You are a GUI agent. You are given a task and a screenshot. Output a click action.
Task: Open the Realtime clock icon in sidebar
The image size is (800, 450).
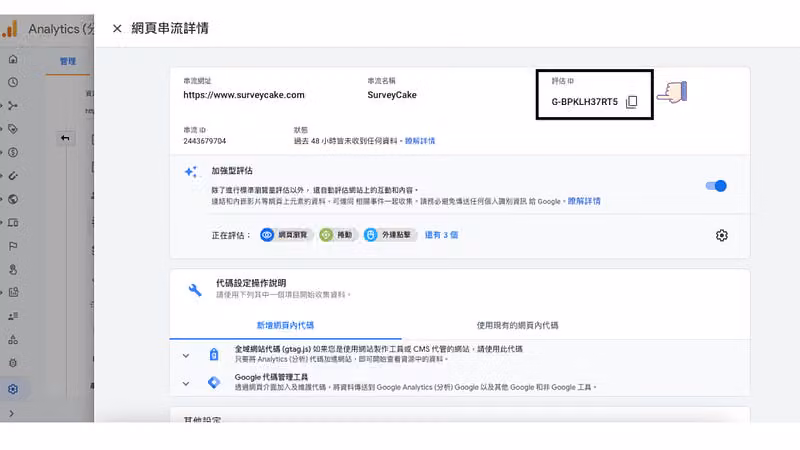pyautogui.click(x=13, y=82)
